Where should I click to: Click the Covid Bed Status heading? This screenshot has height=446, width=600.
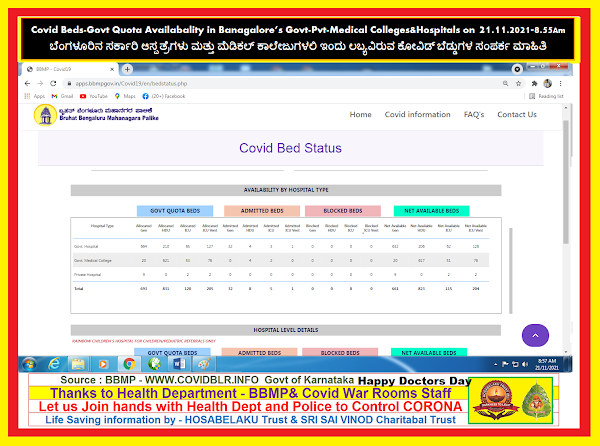(290, 148)
